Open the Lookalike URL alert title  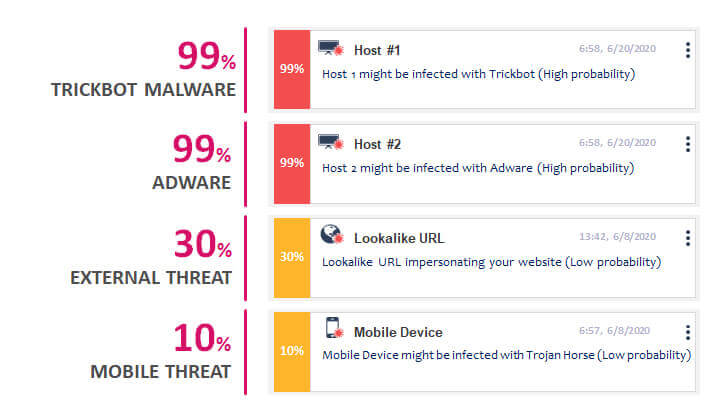pos(399,238)
